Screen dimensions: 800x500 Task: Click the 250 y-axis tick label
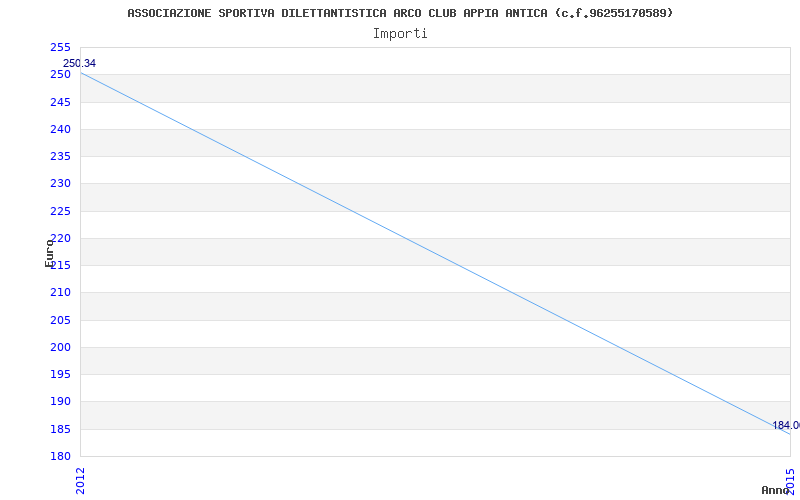tap(60, 74)
